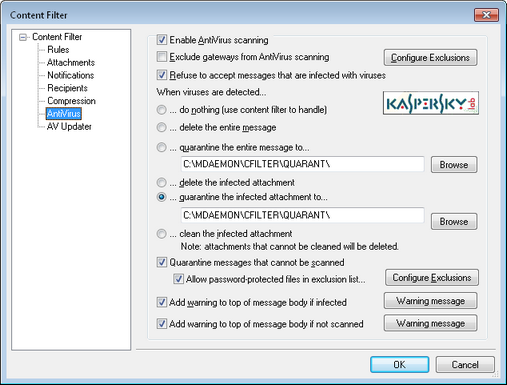Open the Warning message for infected mail
Viewport: 507px width, 385px height.
(430, 301)
